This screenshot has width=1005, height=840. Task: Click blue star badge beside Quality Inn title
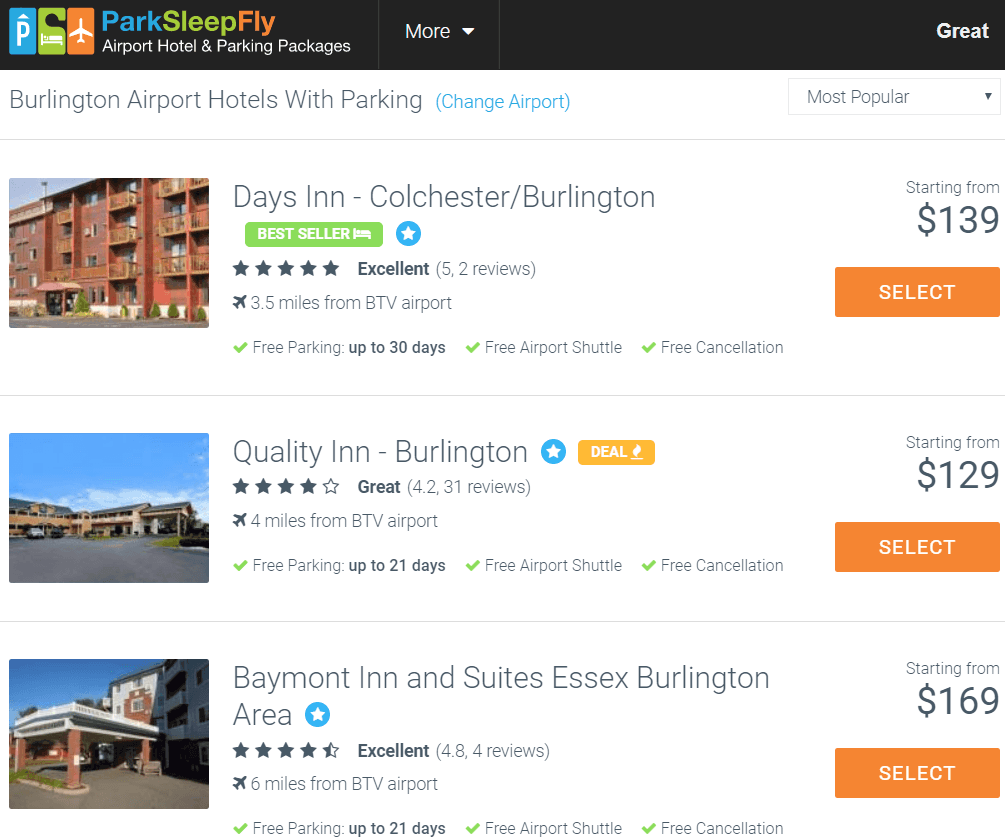[554, 452]
